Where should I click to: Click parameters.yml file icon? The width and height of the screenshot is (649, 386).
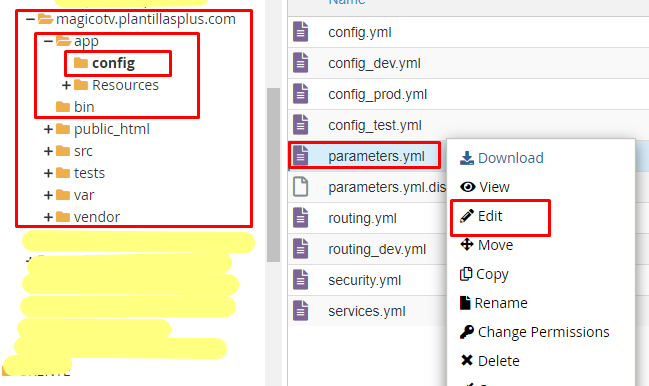pos(300,156)
